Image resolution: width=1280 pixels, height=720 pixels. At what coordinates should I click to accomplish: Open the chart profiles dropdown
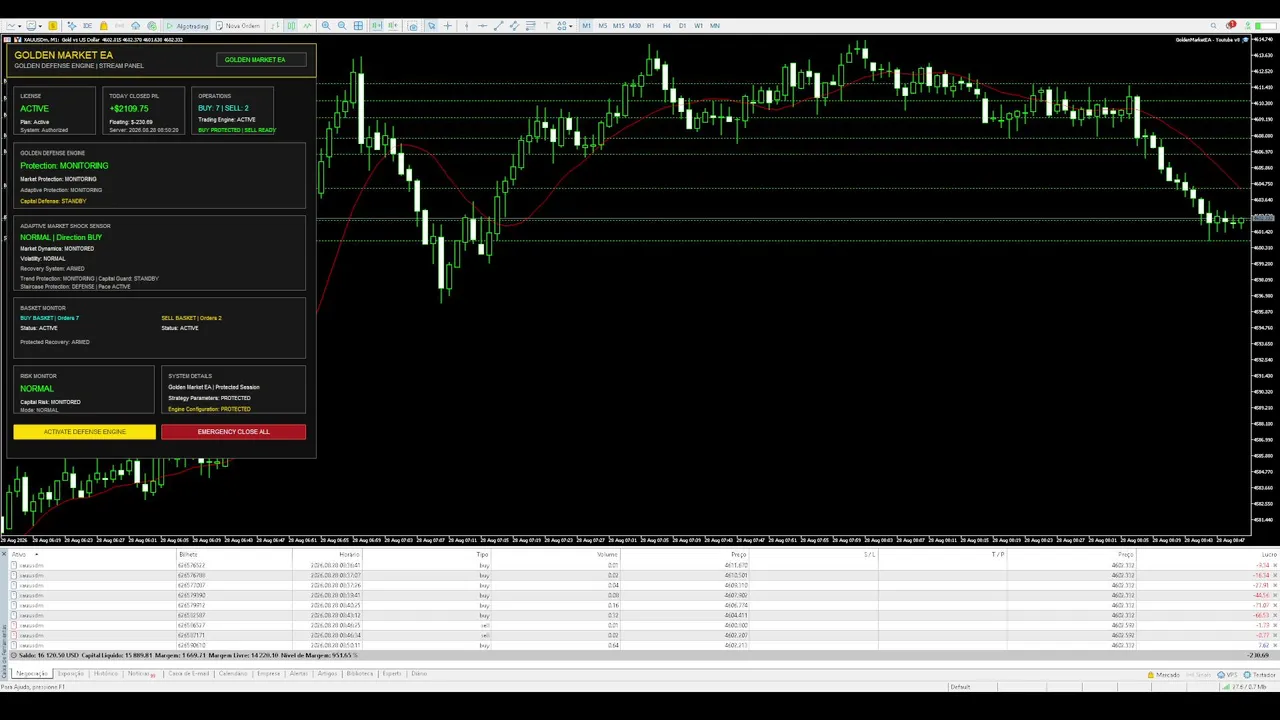[x=40, y=26]
